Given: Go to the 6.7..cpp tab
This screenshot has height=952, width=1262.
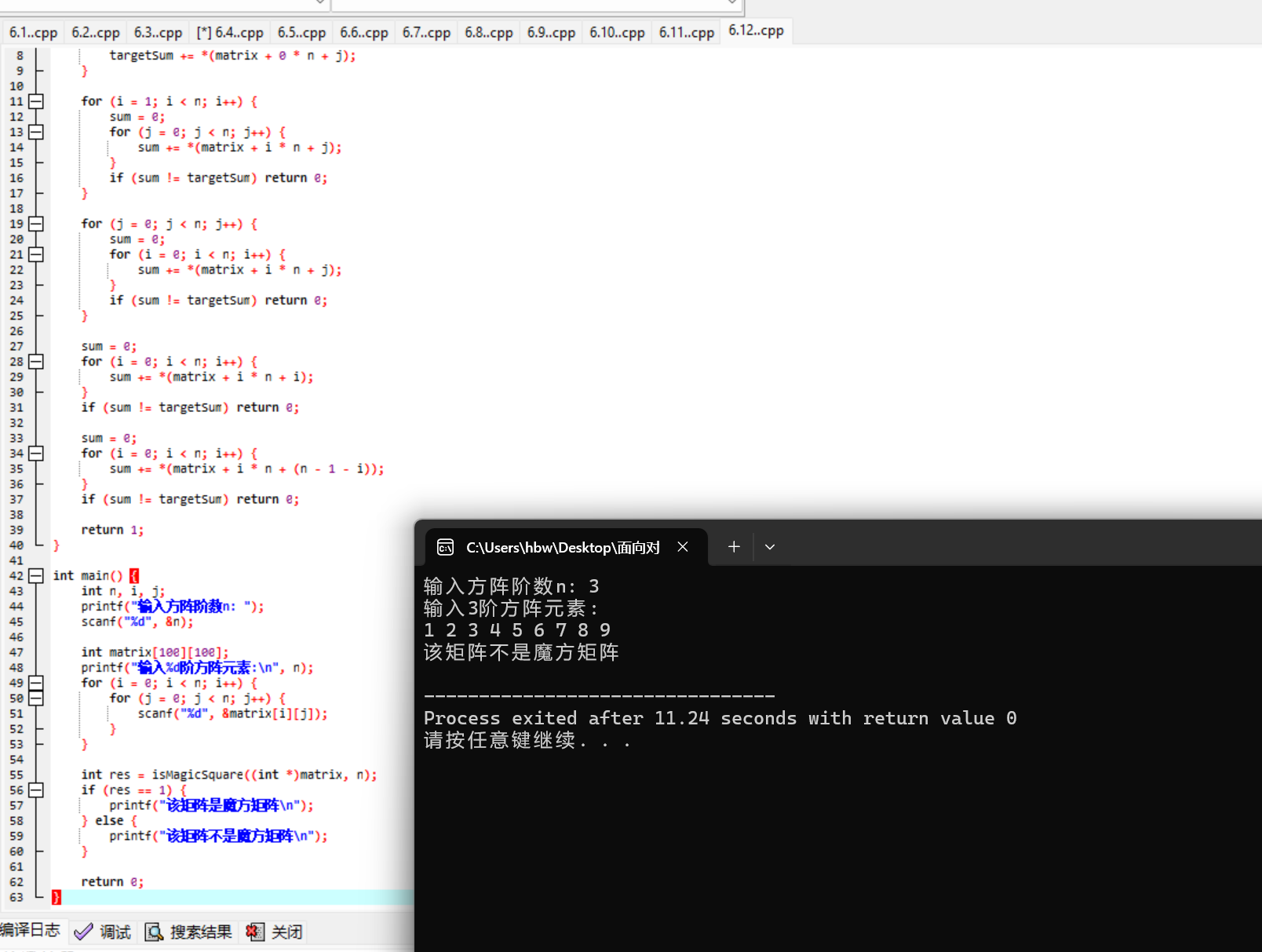Looking at the screenshot, I should point(426,32).
